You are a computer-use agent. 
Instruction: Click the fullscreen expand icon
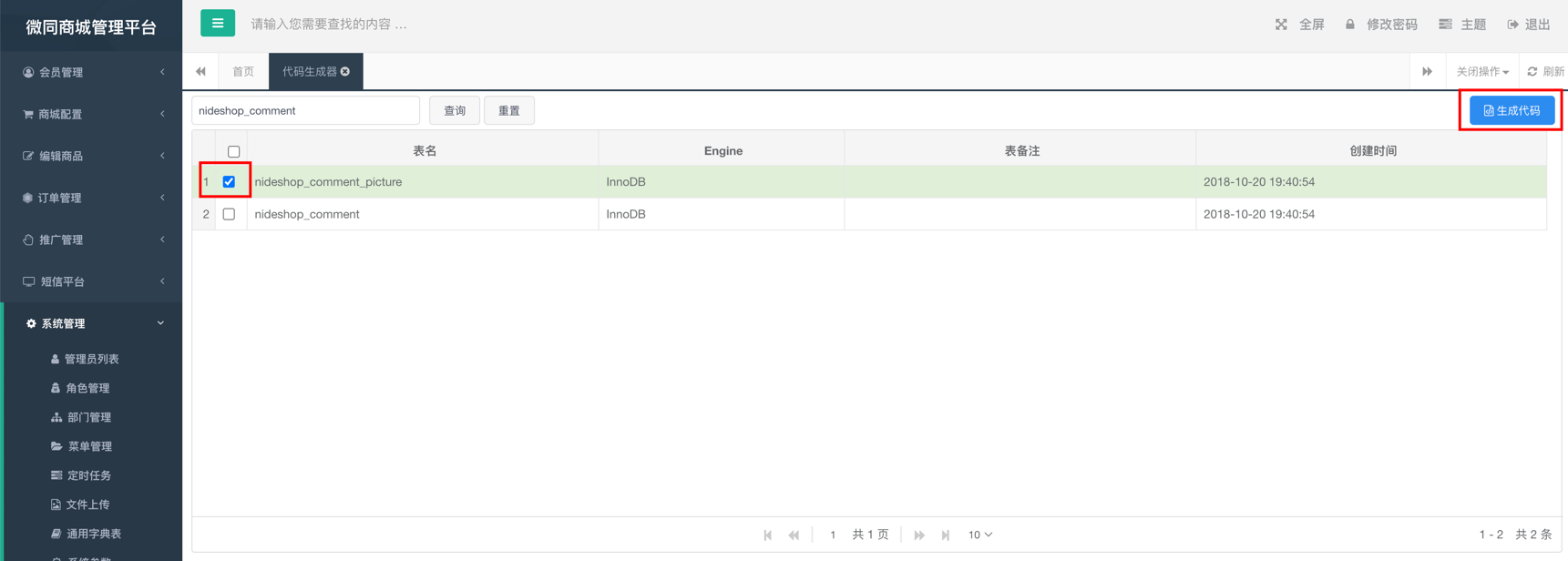pos(1281,25)
